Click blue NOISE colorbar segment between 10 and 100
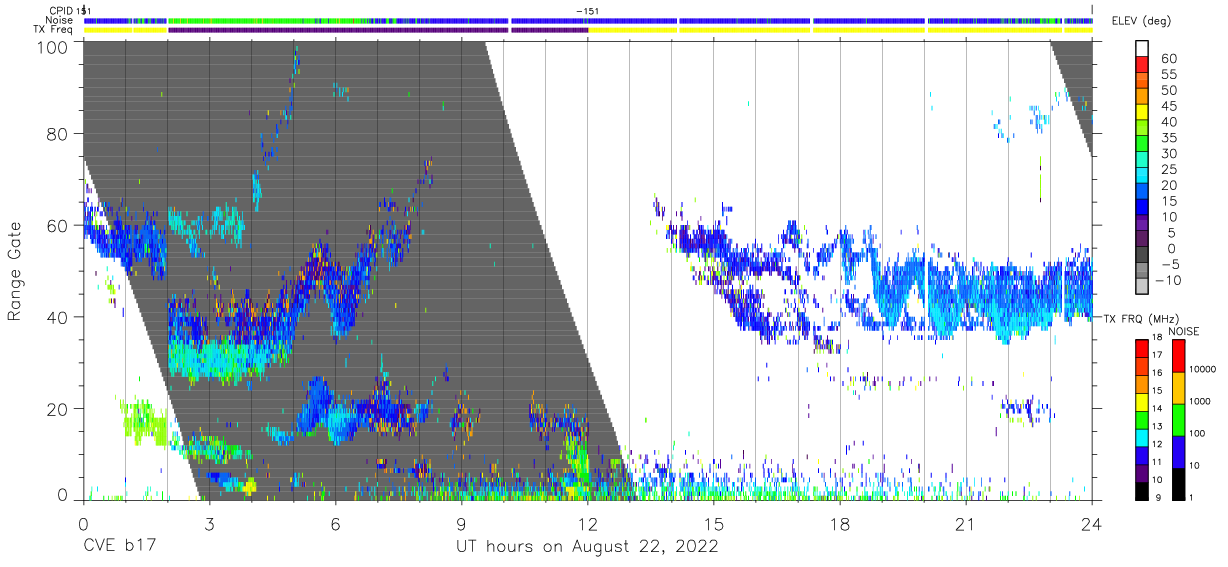 (x=1177, y=450)
